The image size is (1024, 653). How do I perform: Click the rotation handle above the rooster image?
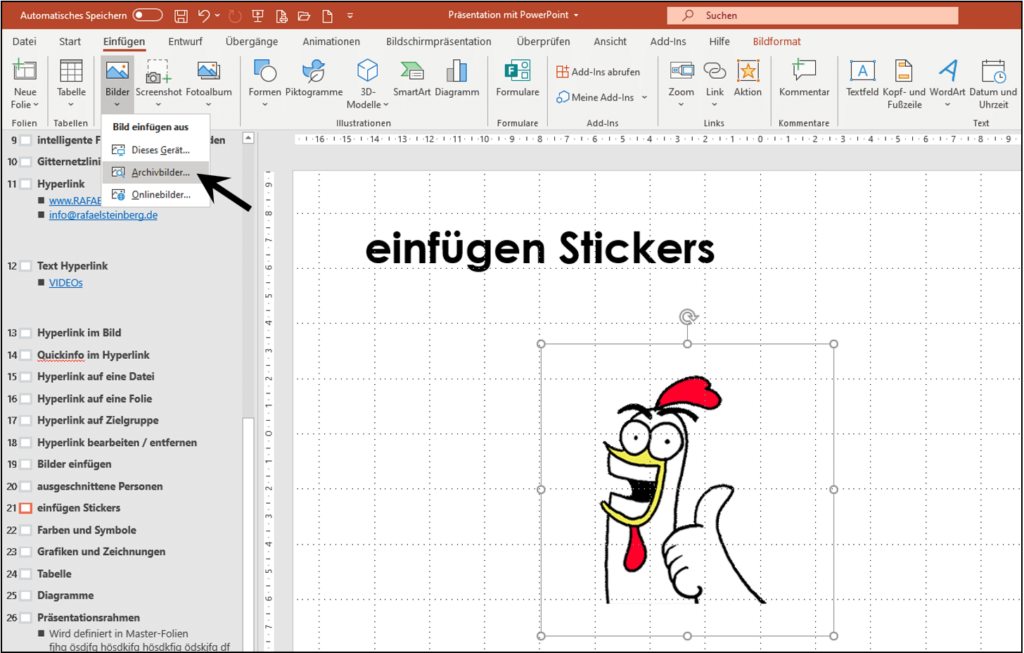point(688,317)
